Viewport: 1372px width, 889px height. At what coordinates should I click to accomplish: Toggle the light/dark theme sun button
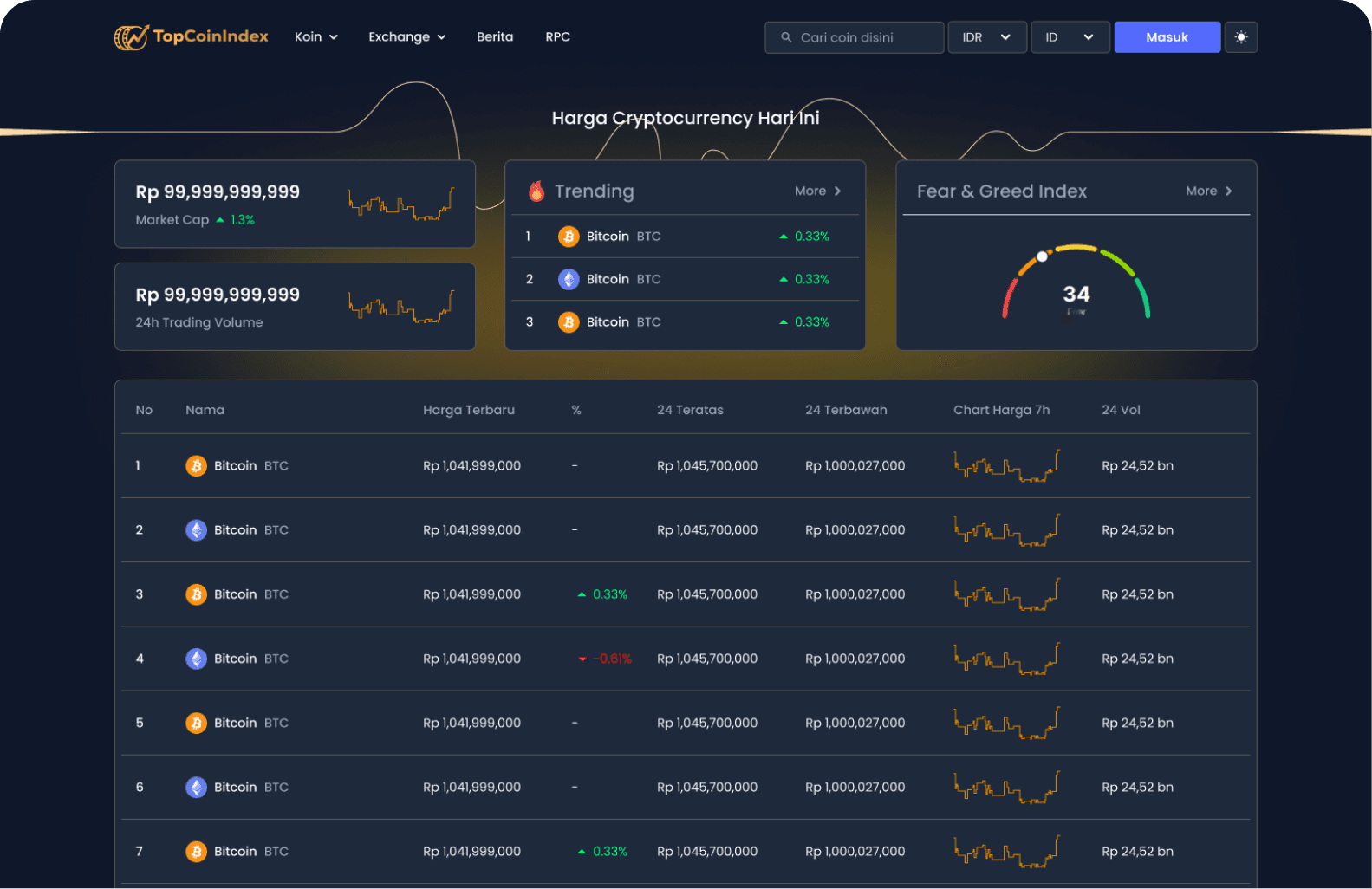[1240, 37]
